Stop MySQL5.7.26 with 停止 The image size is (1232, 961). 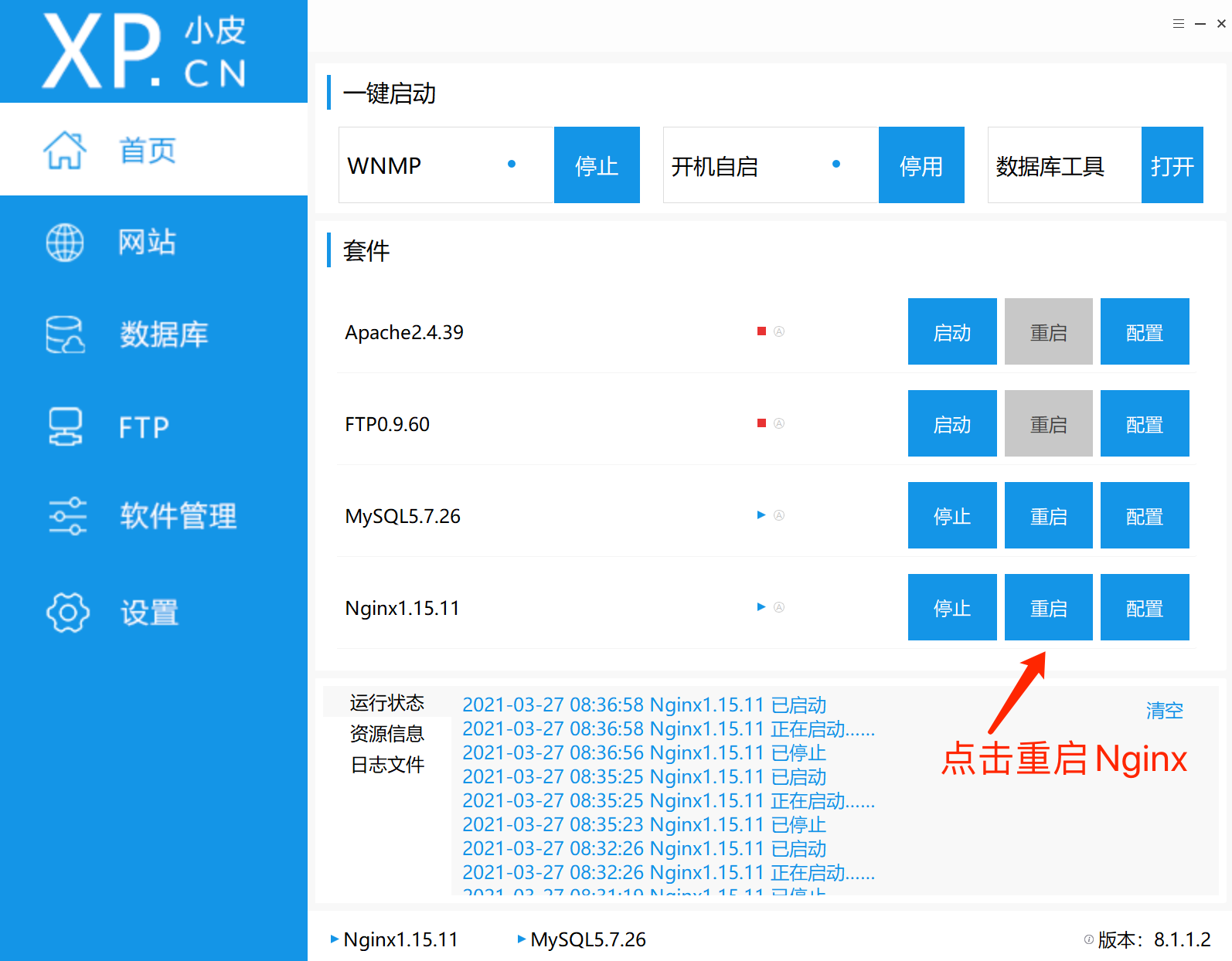[952, 515]
